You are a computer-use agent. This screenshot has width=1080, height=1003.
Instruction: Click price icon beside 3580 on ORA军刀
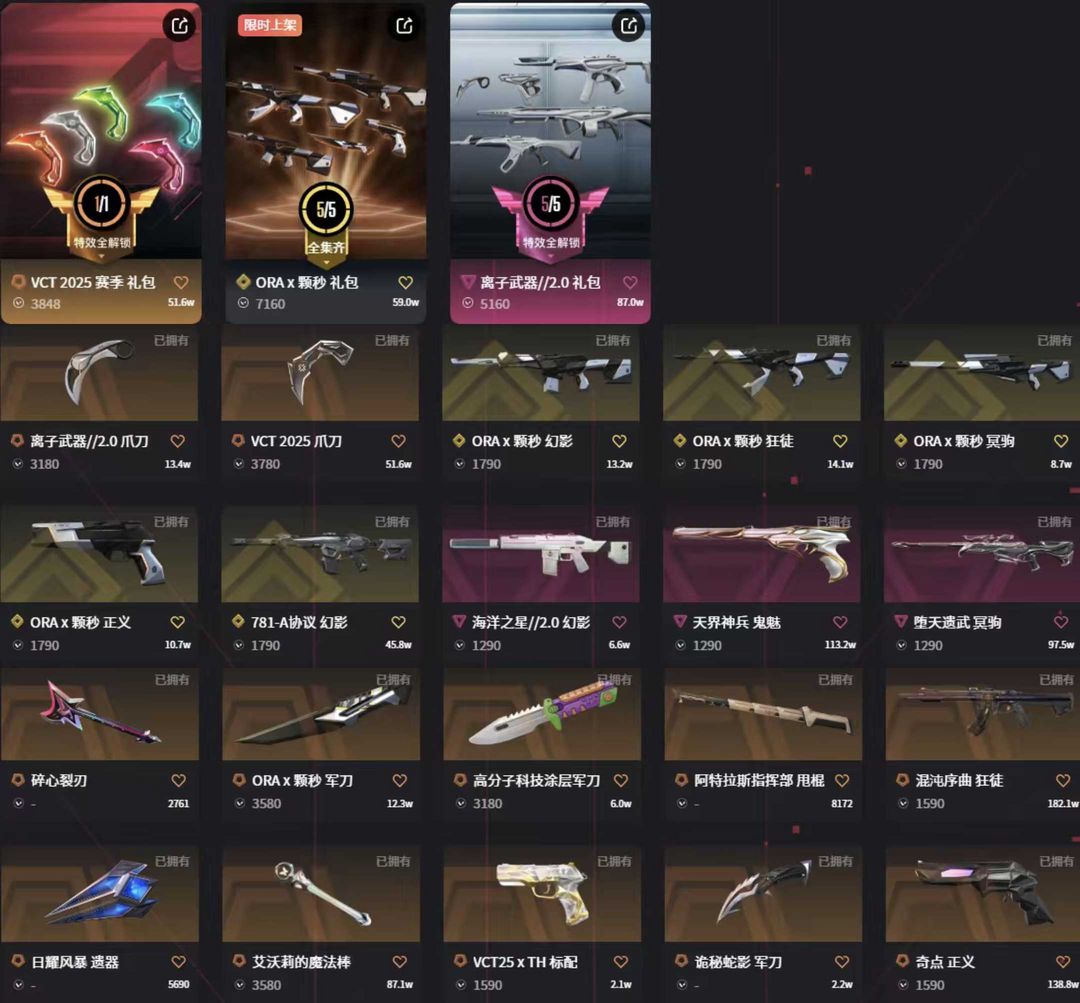pos(240,803)
